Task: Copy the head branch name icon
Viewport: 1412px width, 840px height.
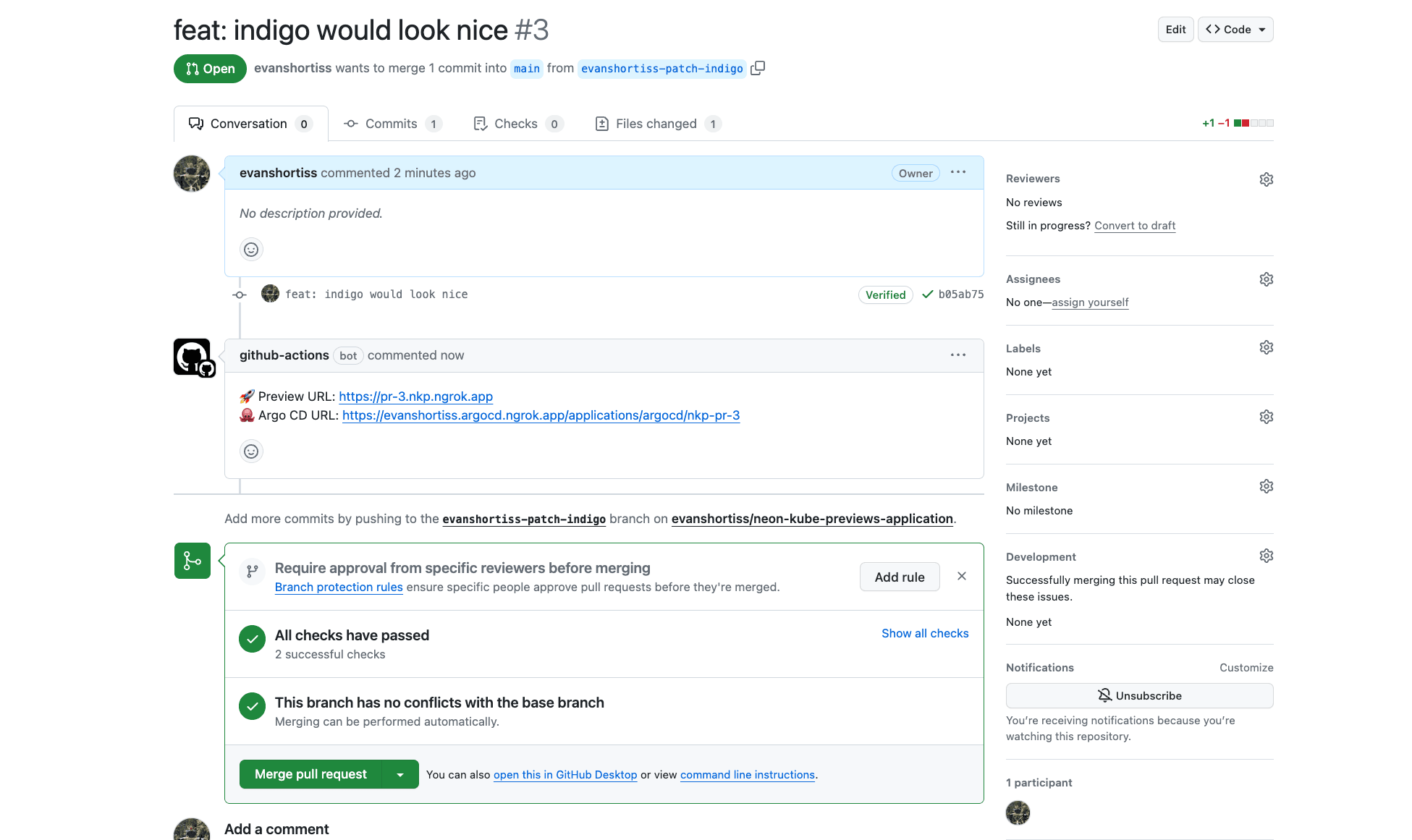Action: tap(758, 68)
